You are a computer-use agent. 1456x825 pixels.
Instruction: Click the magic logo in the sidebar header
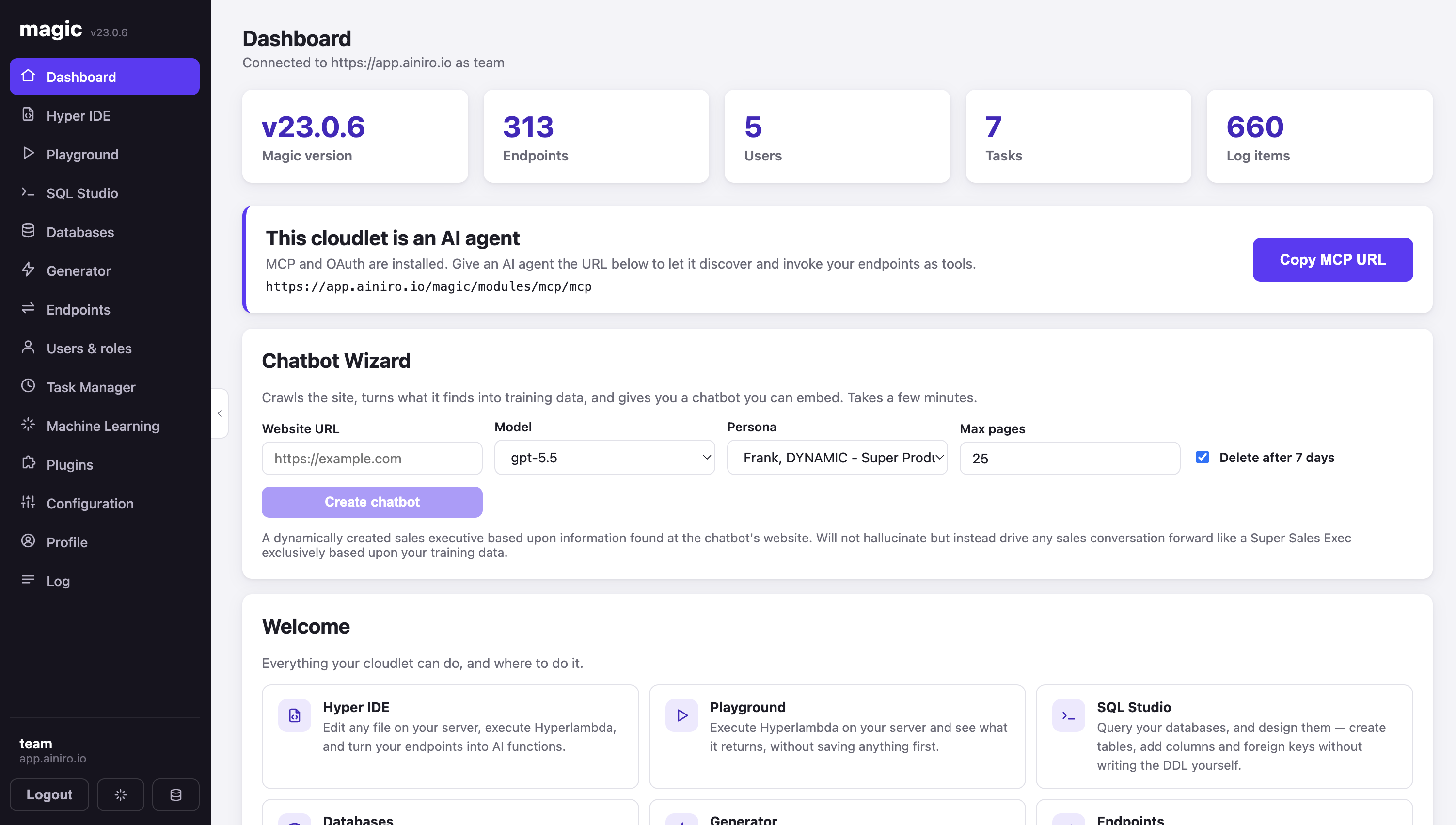point(51,29)
